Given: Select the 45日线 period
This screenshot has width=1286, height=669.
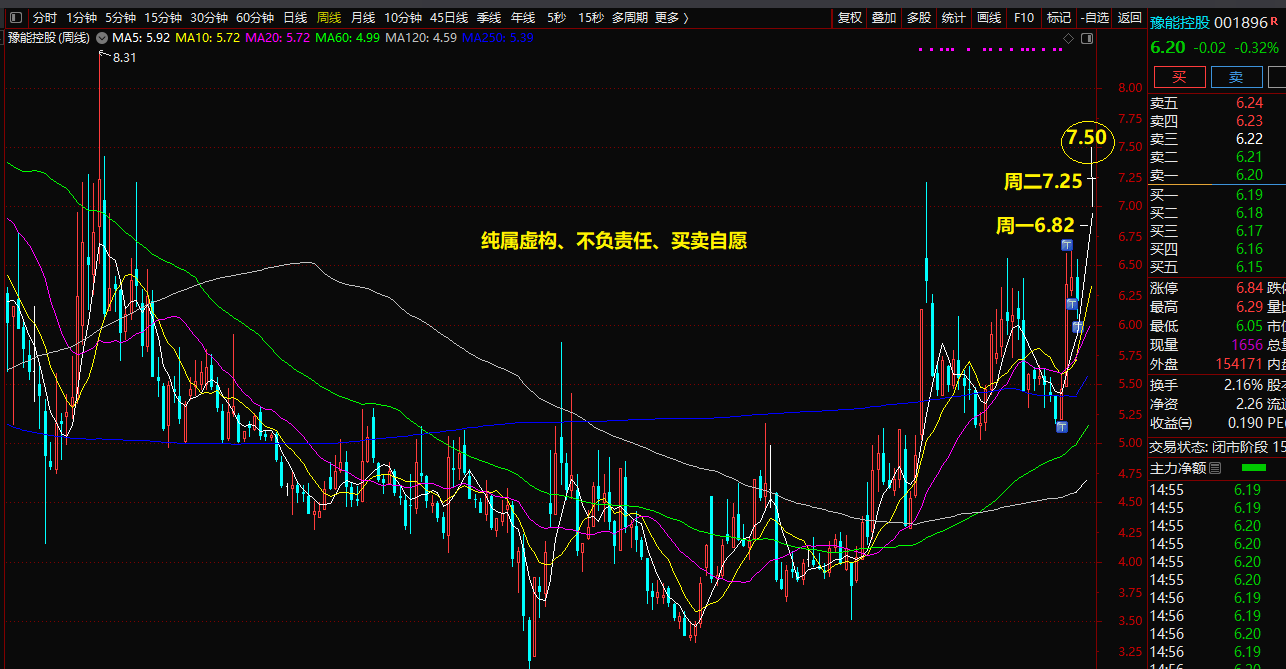Looking at the screenshot, I should click(449, 17).
